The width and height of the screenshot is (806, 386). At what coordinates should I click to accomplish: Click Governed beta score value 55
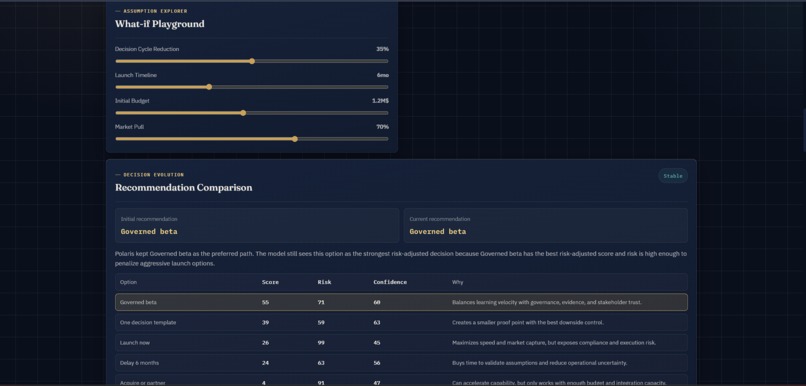(x=265, y=302)
